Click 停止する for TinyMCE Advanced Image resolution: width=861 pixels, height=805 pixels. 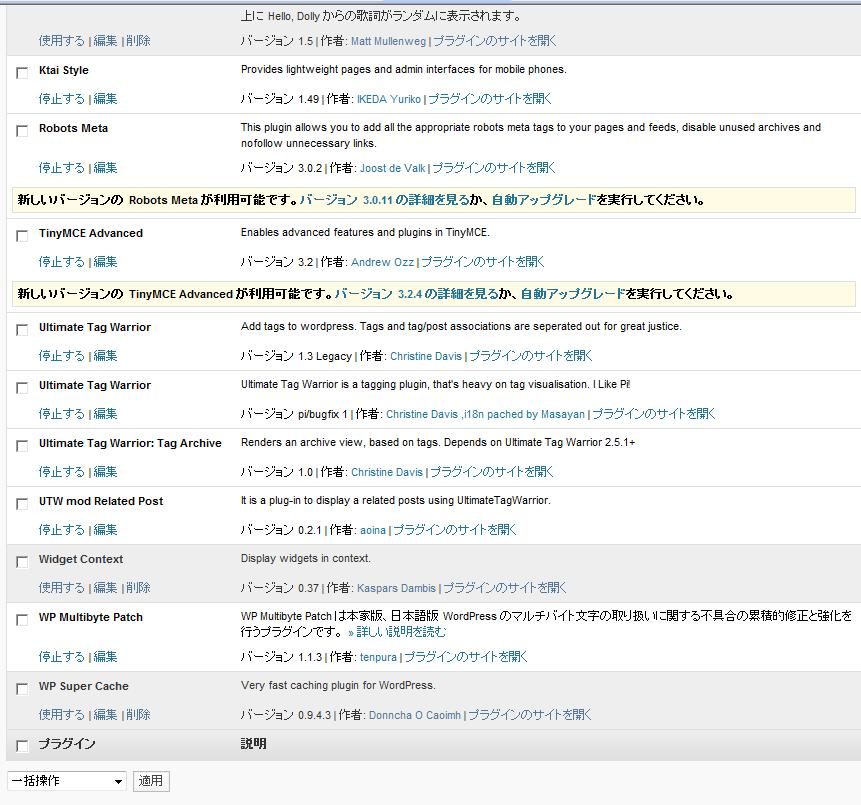[x=62, y=262]
